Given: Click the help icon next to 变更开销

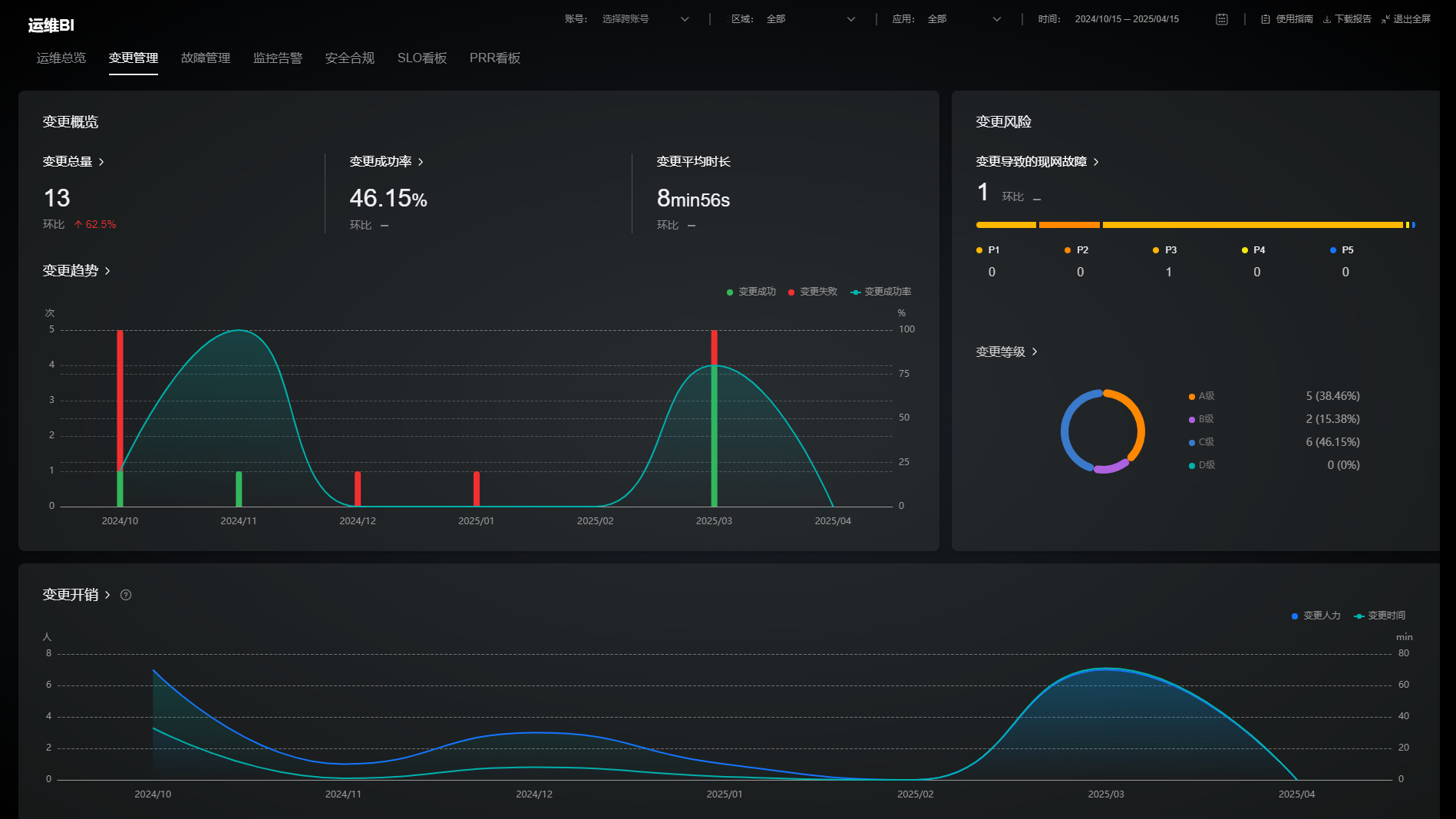Looking at the screenshot, I should coord(126,595).
